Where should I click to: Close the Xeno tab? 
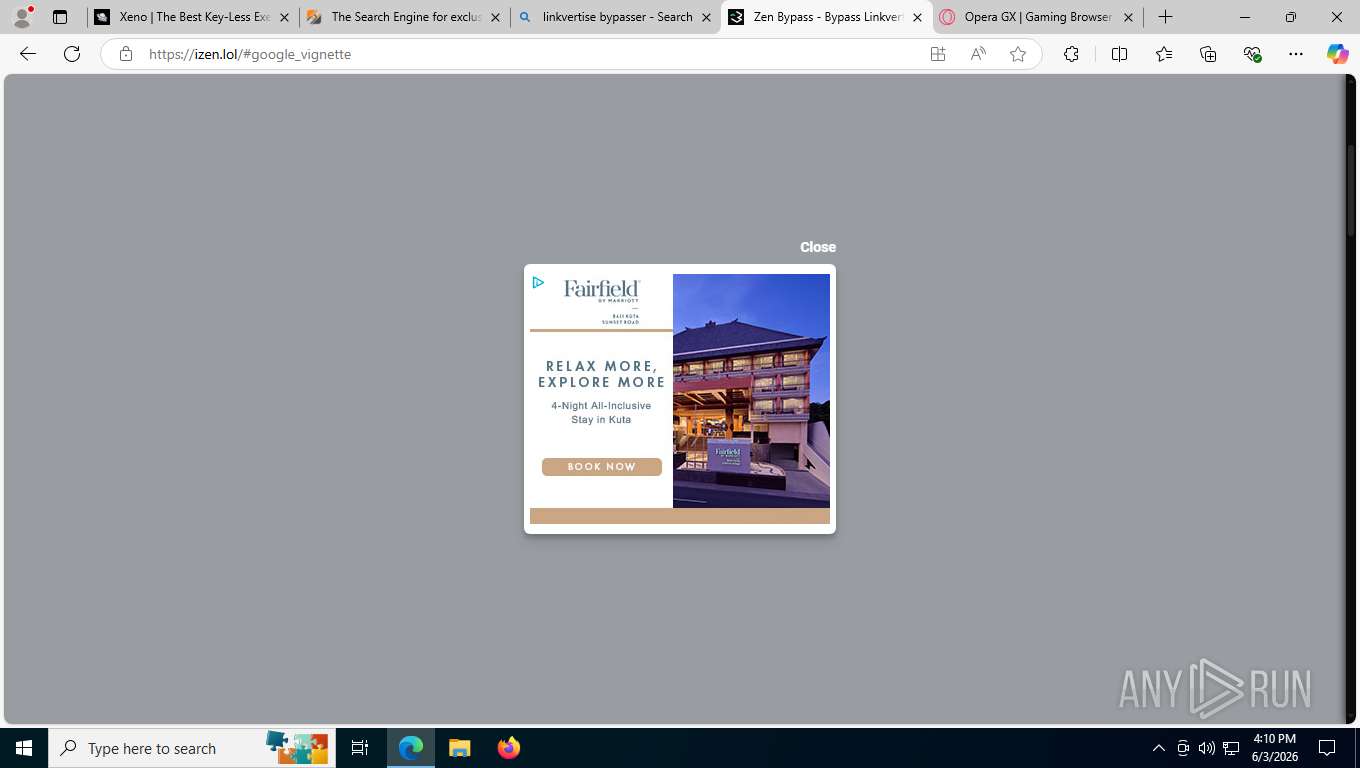285,17
